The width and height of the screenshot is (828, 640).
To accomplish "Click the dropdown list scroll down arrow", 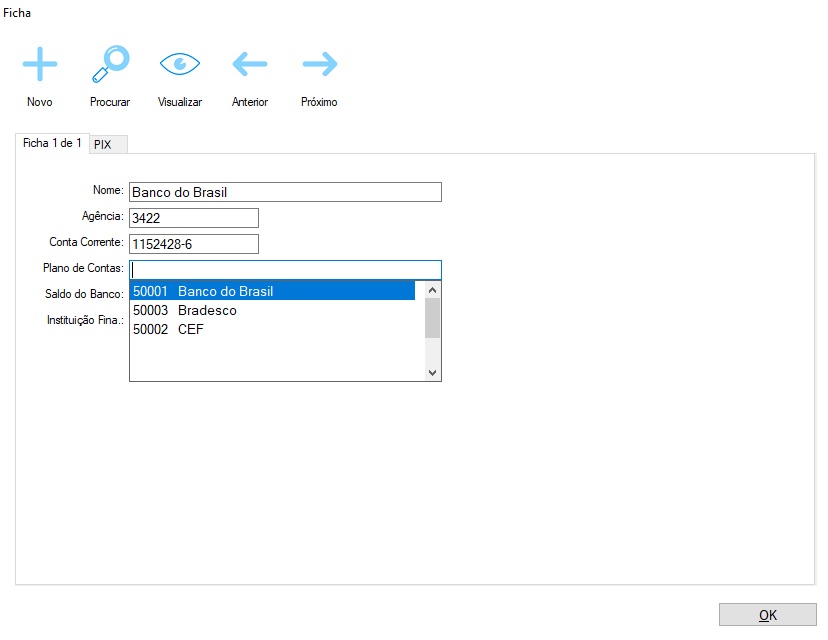I will click(x=433, y=372).
